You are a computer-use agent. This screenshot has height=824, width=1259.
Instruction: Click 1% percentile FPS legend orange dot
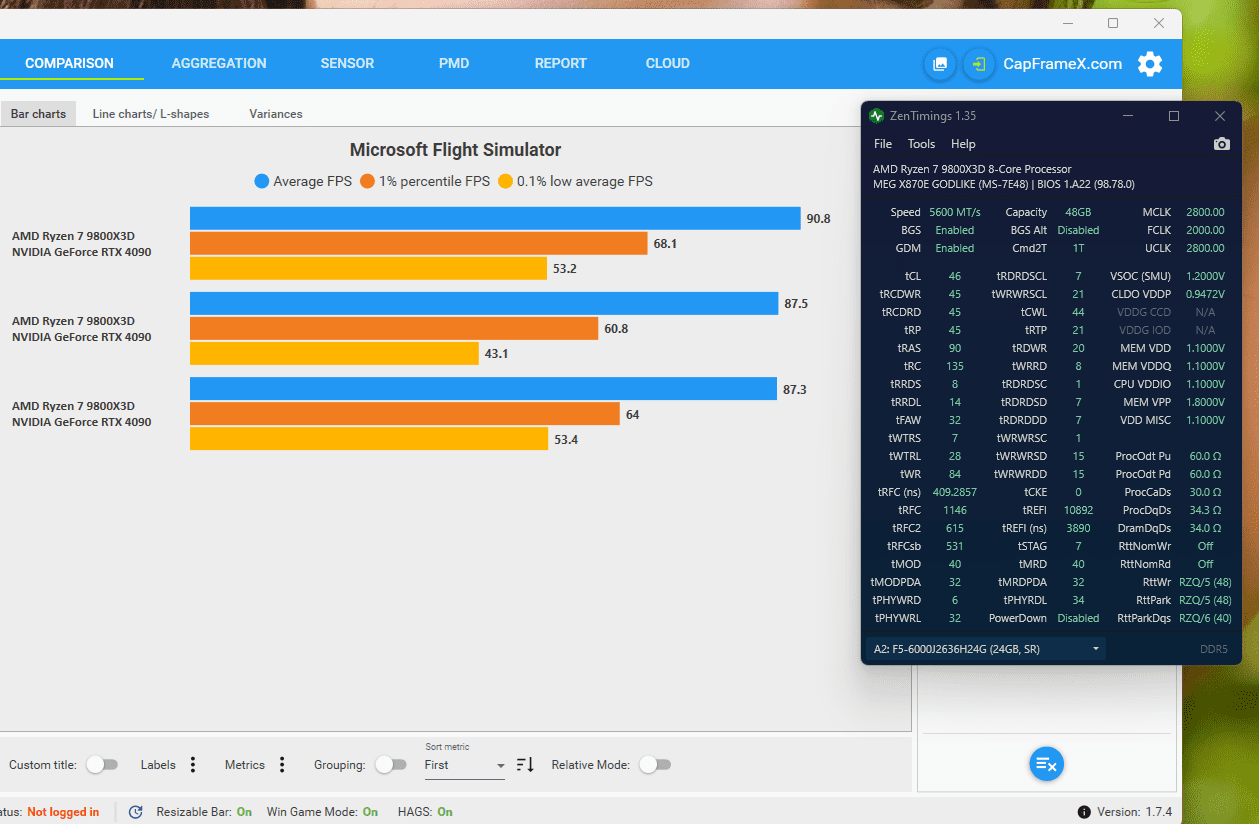pyautogui.click(x=367, y=181)
